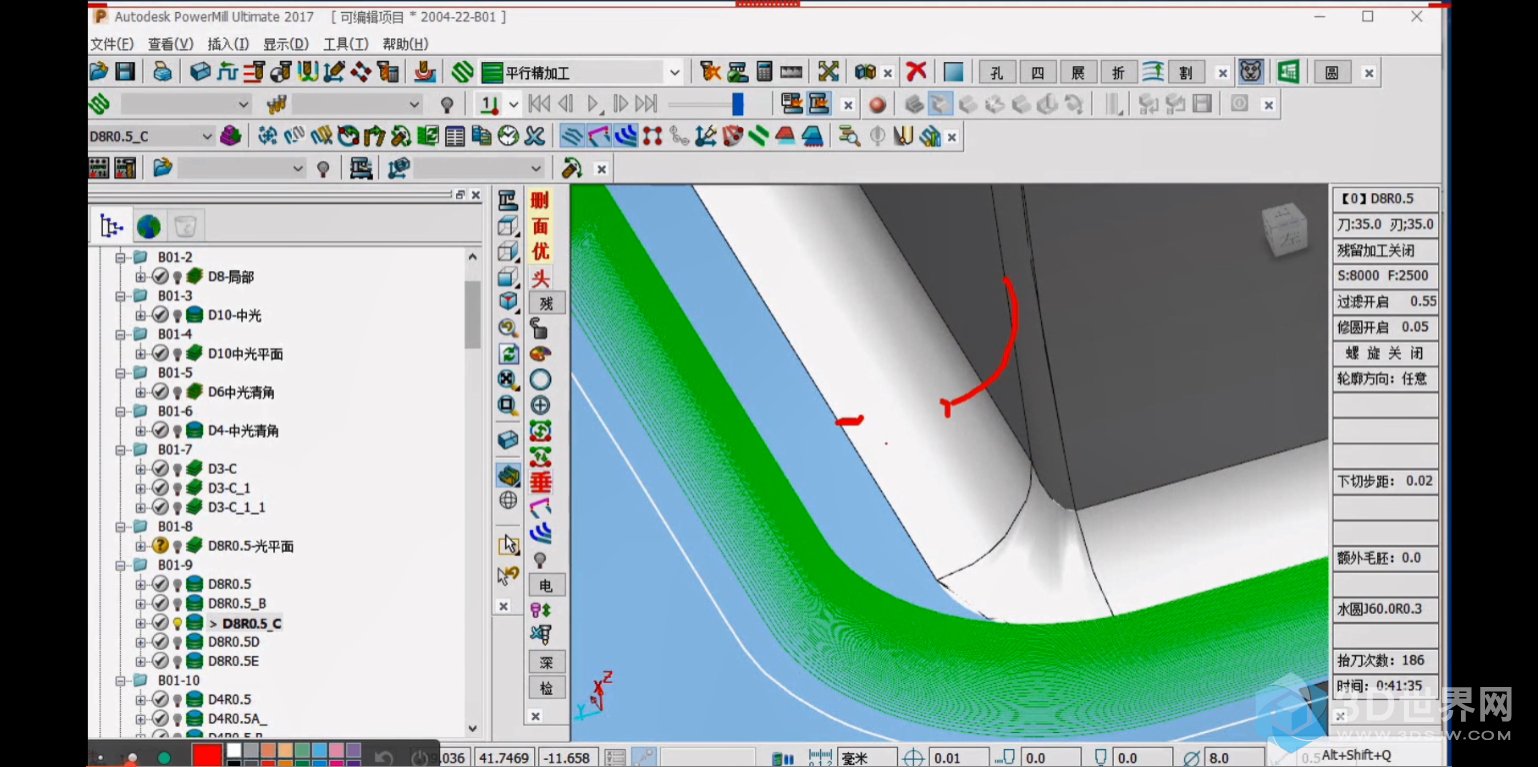This screenshot has height=767, width=1538.
Task: Toggle the light bulb of D8R0.5D toolpath
Action: tap(177, 642)
